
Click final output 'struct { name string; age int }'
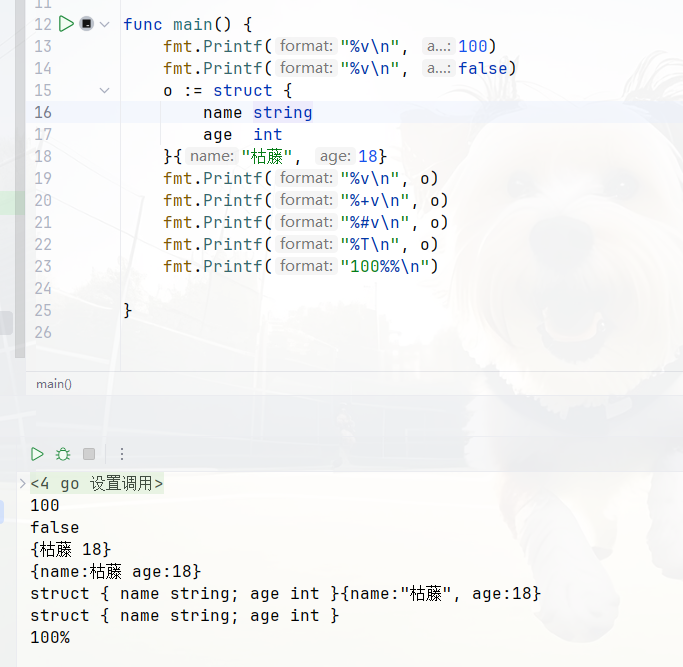point(184,616)
